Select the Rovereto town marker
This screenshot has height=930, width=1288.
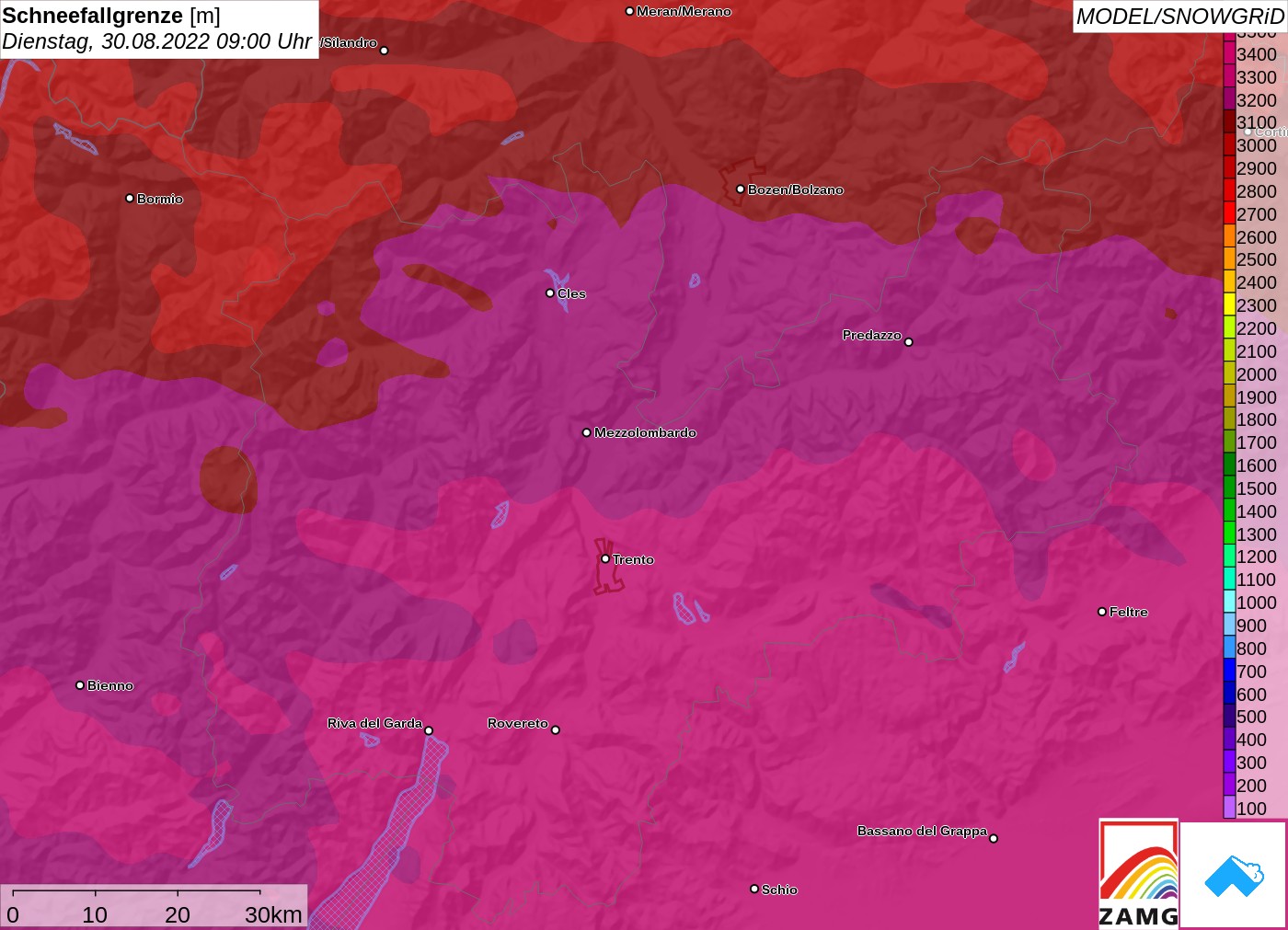pos(555,729)
